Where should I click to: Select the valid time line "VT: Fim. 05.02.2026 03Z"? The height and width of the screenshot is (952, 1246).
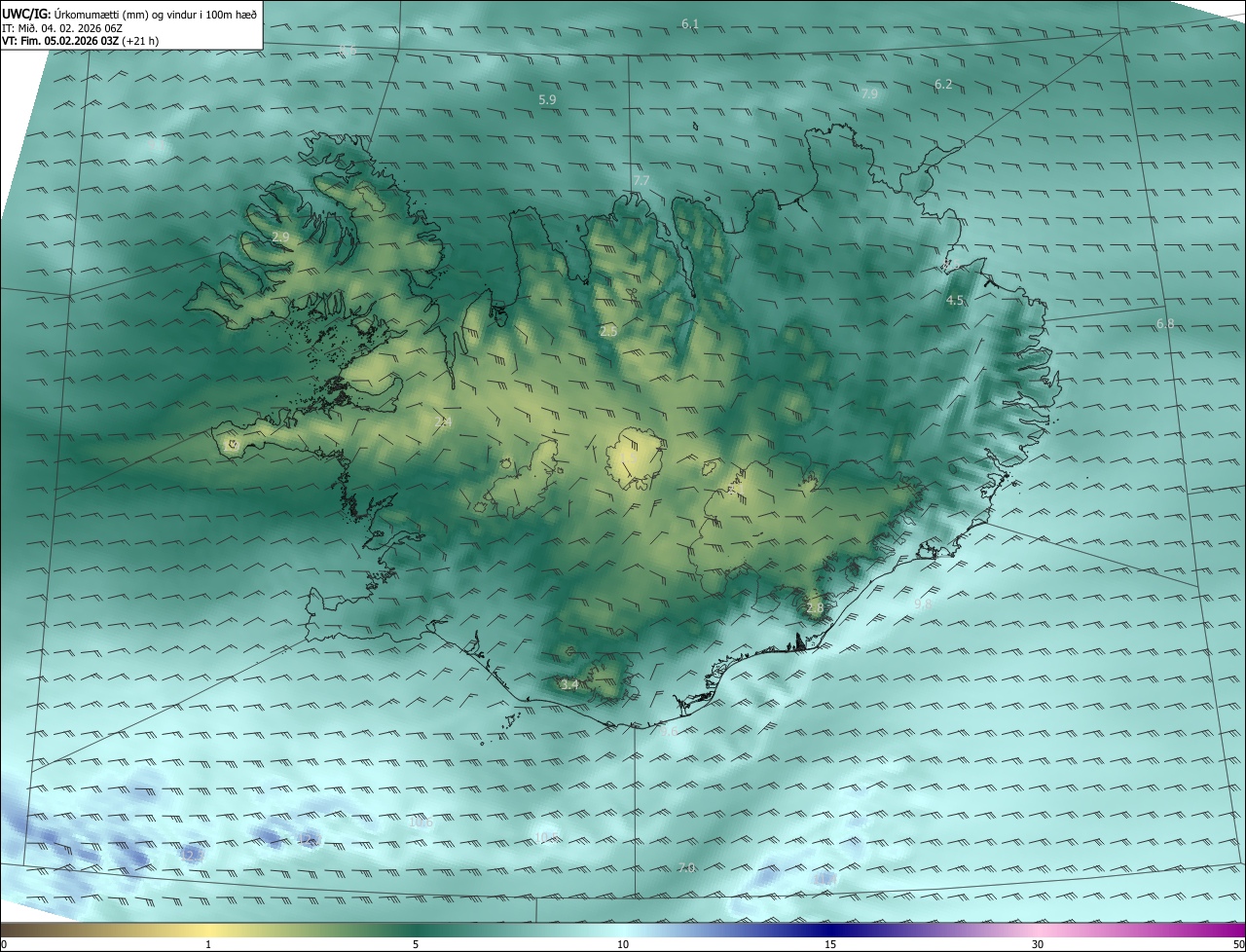click(x=62, y=41)
